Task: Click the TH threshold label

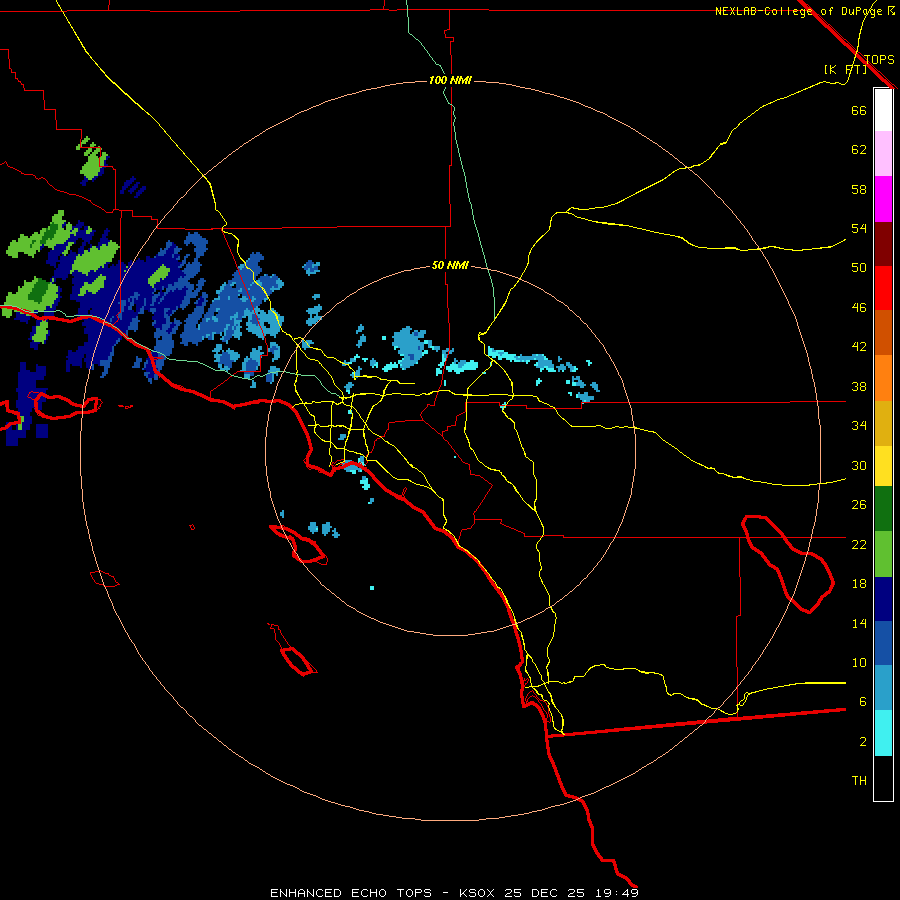Action: [859, 781]
